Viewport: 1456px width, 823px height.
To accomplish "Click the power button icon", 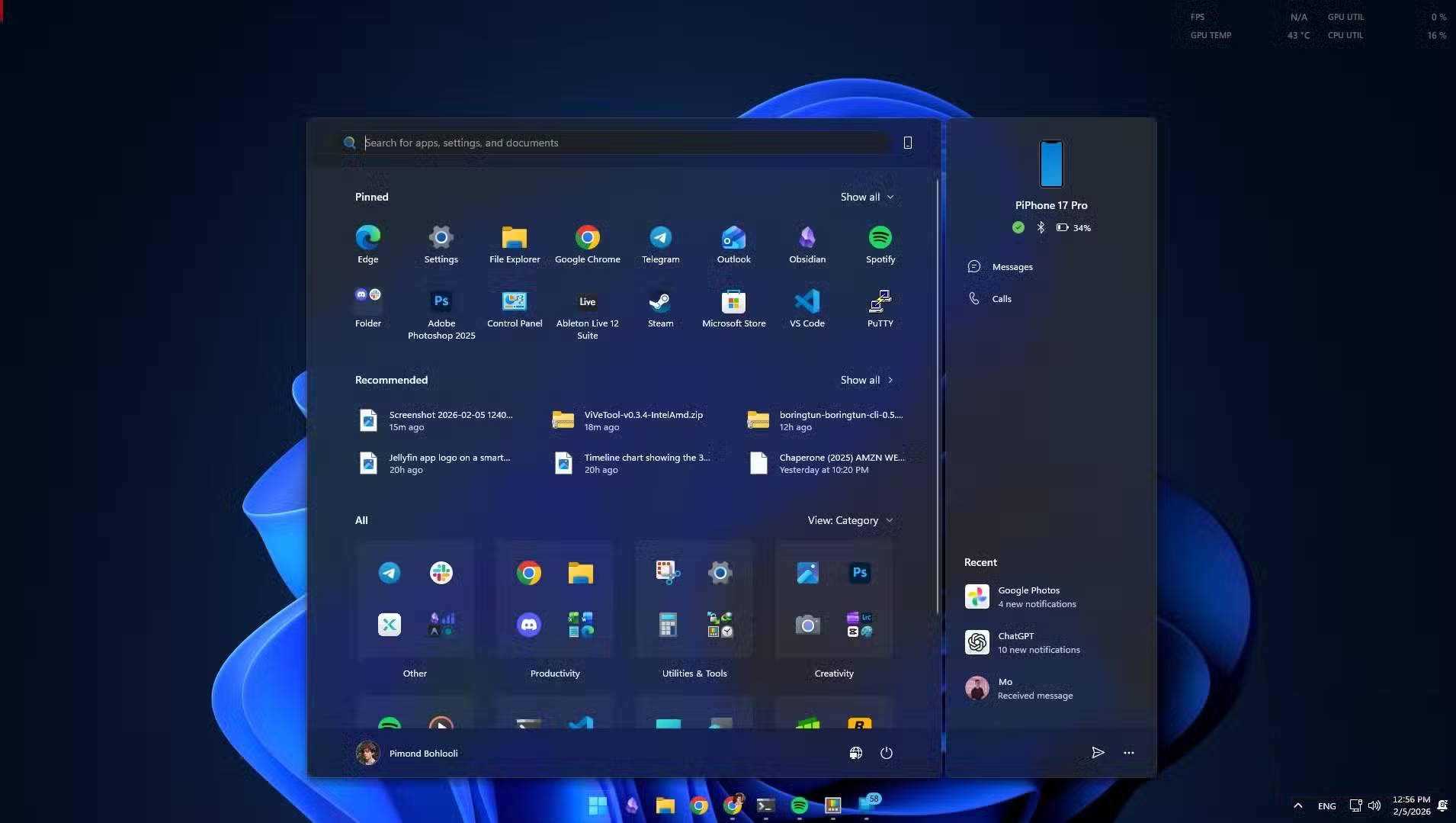I will 886,753.
